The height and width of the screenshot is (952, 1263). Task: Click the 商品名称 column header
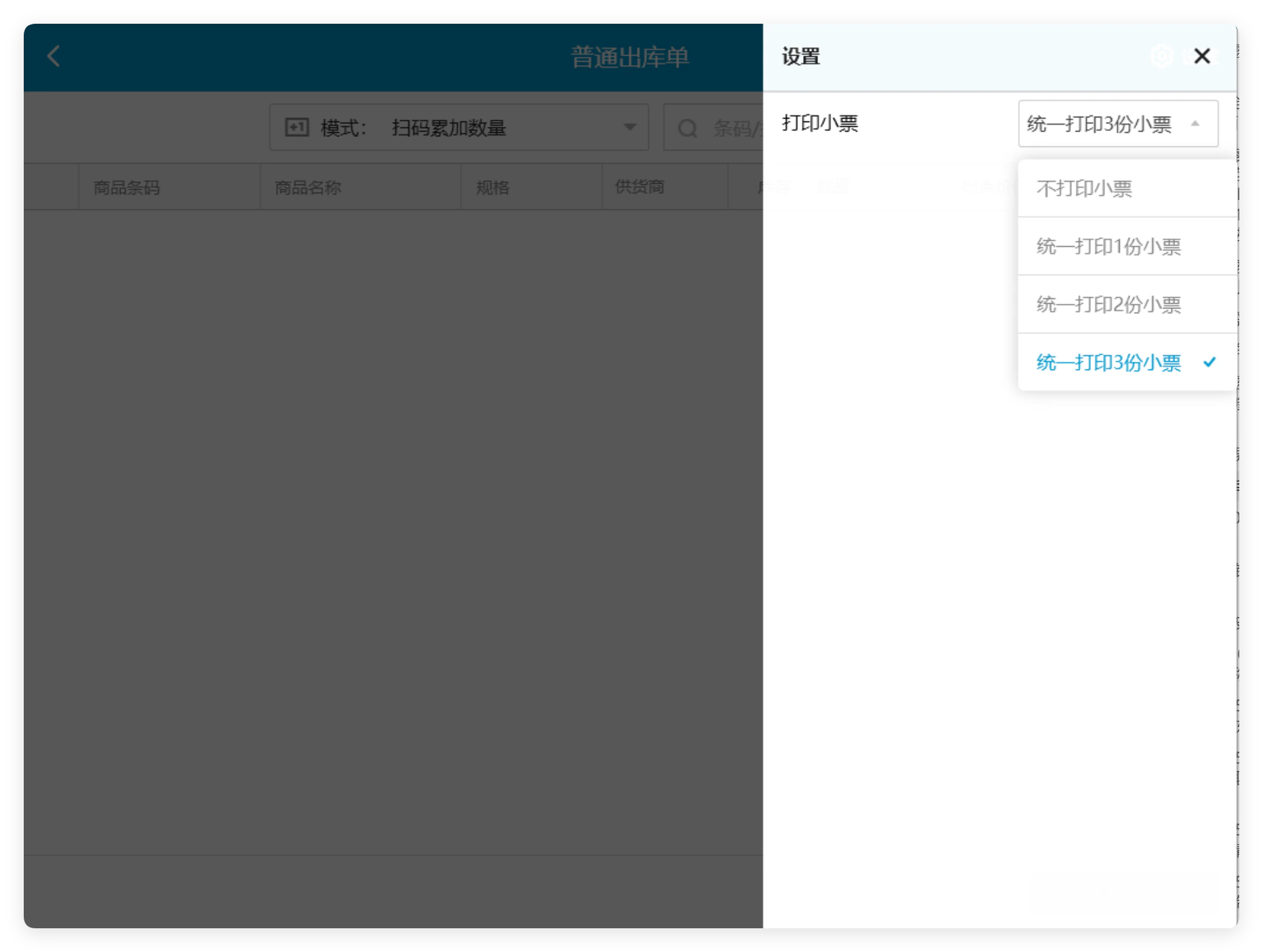click(308, 188)
